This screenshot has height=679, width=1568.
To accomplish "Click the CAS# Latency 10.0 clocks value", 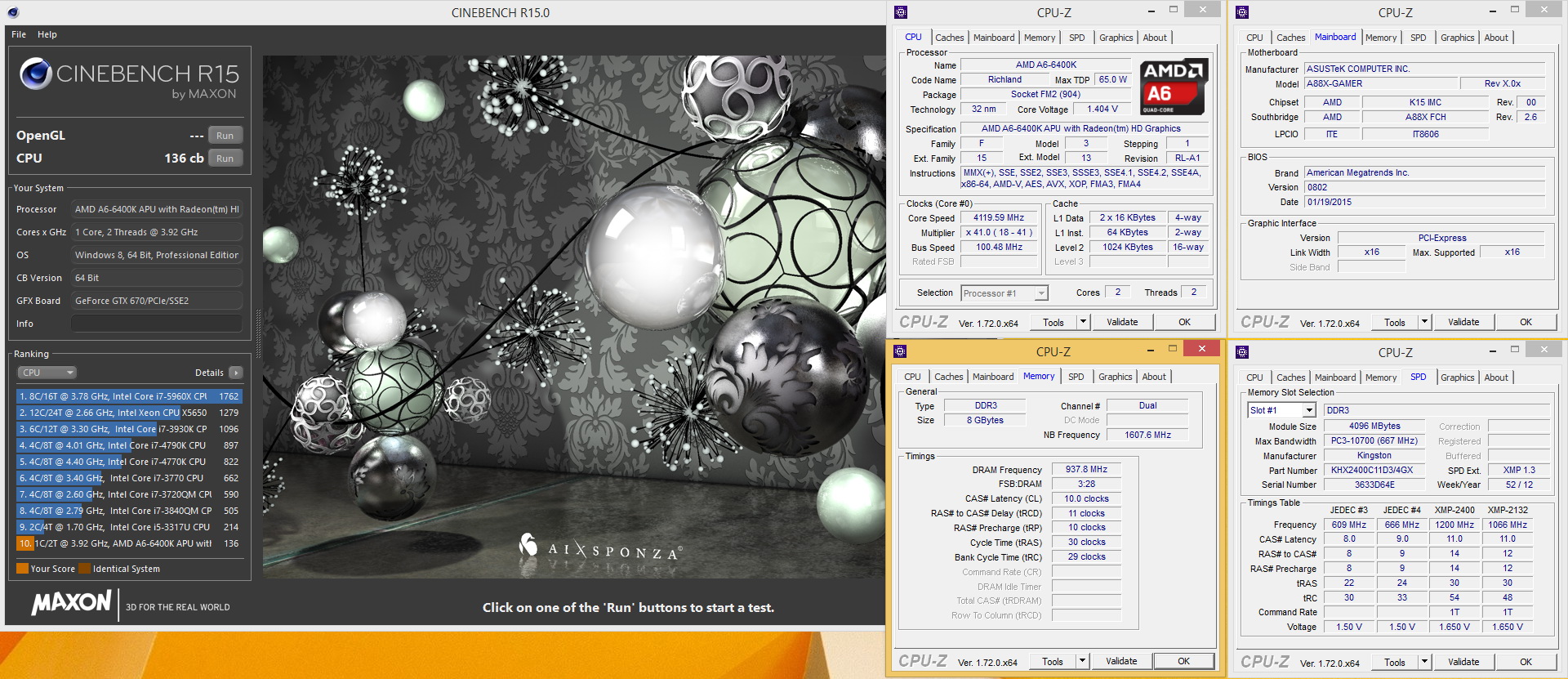I will (x=1086, y=499).
